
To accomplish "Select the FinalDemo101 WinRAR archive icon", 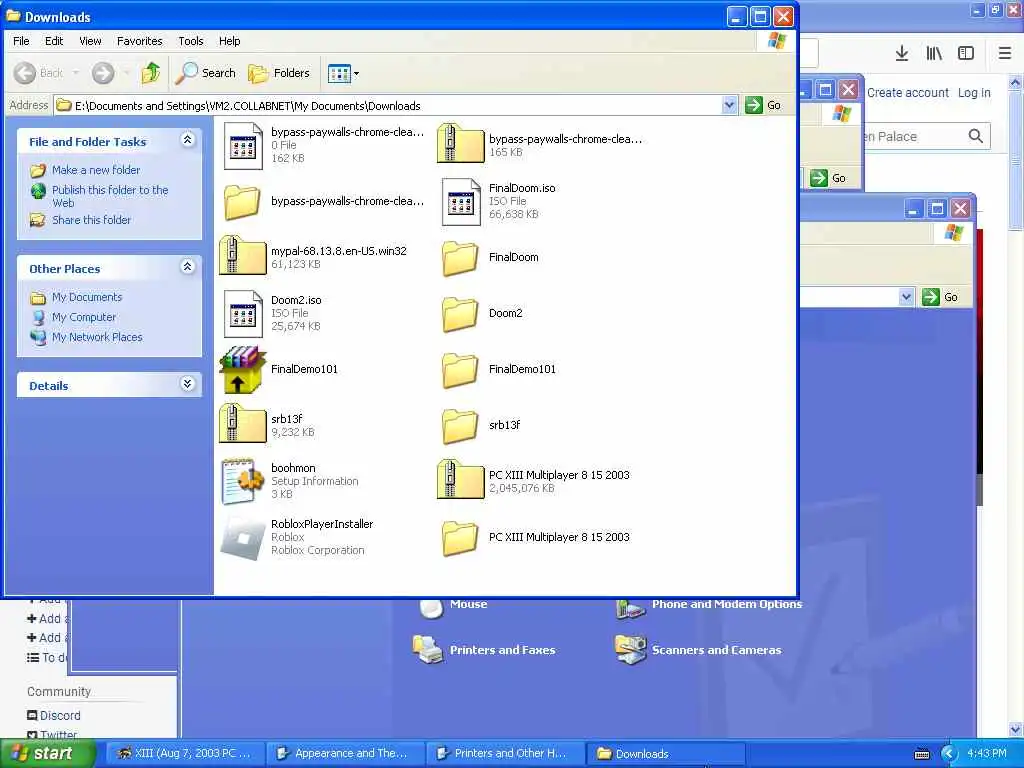I will [x=242, y=370].
